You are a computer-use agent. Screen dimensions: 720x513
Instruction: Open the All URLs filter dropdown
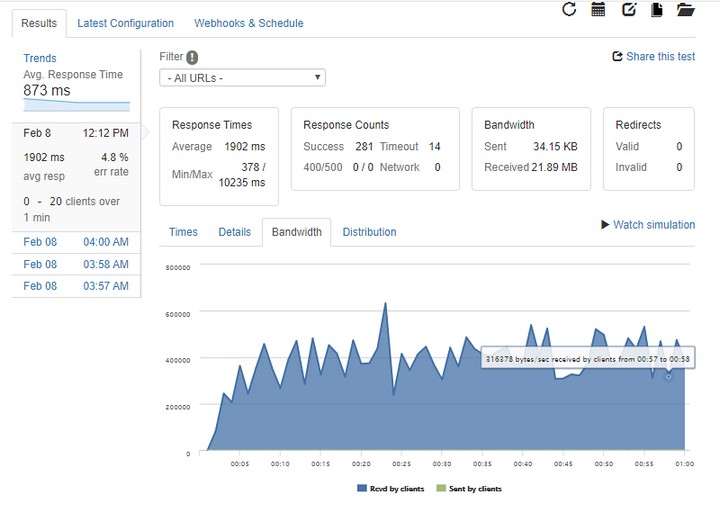(242, 78)
